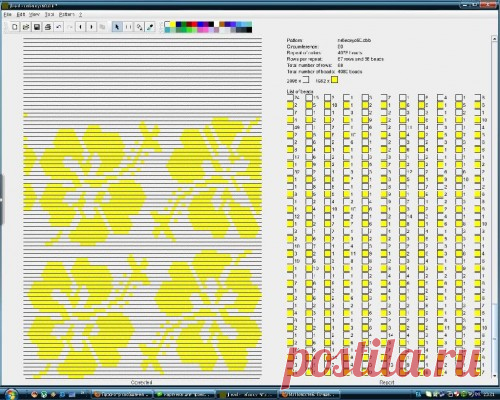
Task: Click the report scrollbar's up arrow
Action: (494, 39)
